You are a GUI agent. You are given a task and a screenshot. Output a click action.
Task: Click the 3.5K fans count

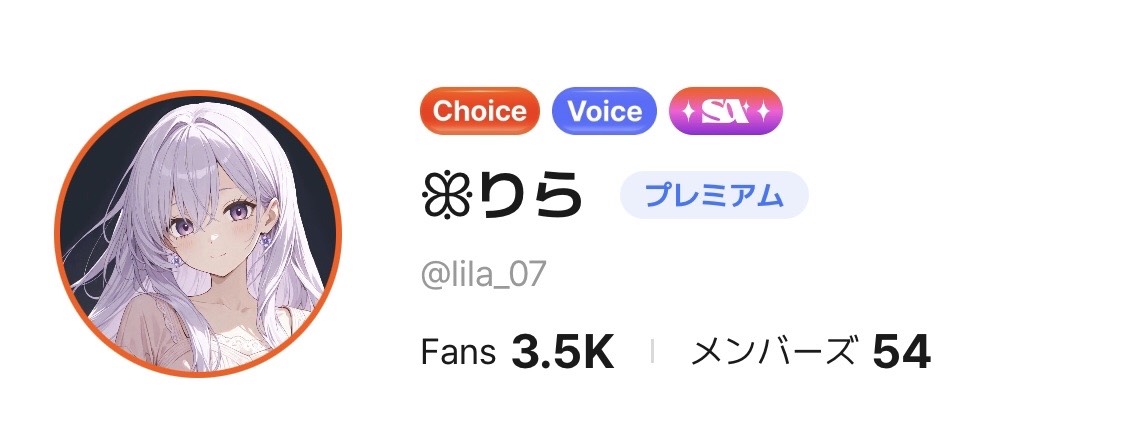[x=562, y=351]
